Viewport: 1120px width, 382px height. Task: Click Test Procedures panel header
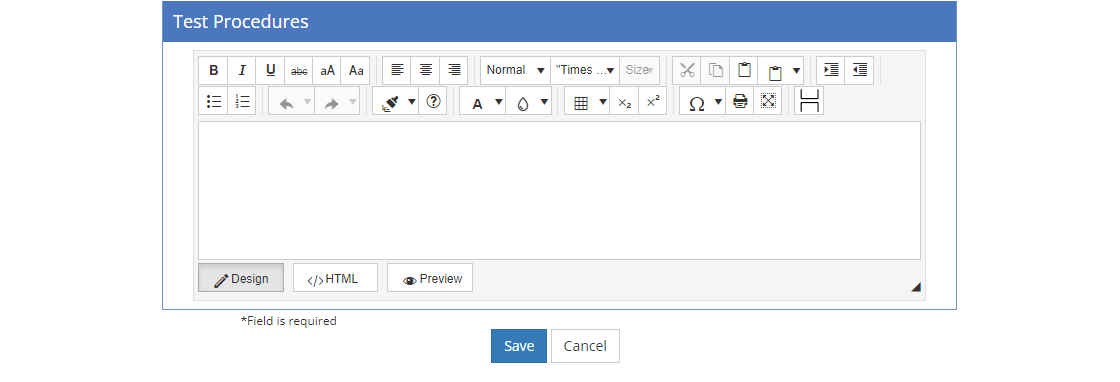point(559,21)
